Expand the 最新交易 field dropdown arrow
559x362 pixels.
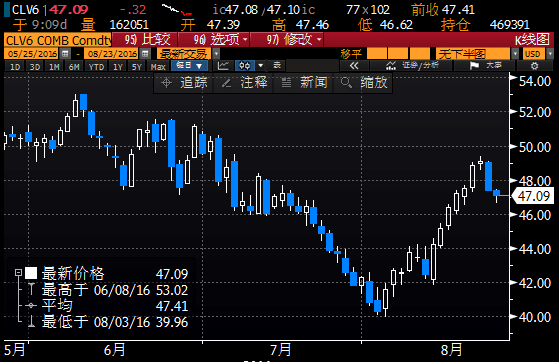[x=216, y=54]
